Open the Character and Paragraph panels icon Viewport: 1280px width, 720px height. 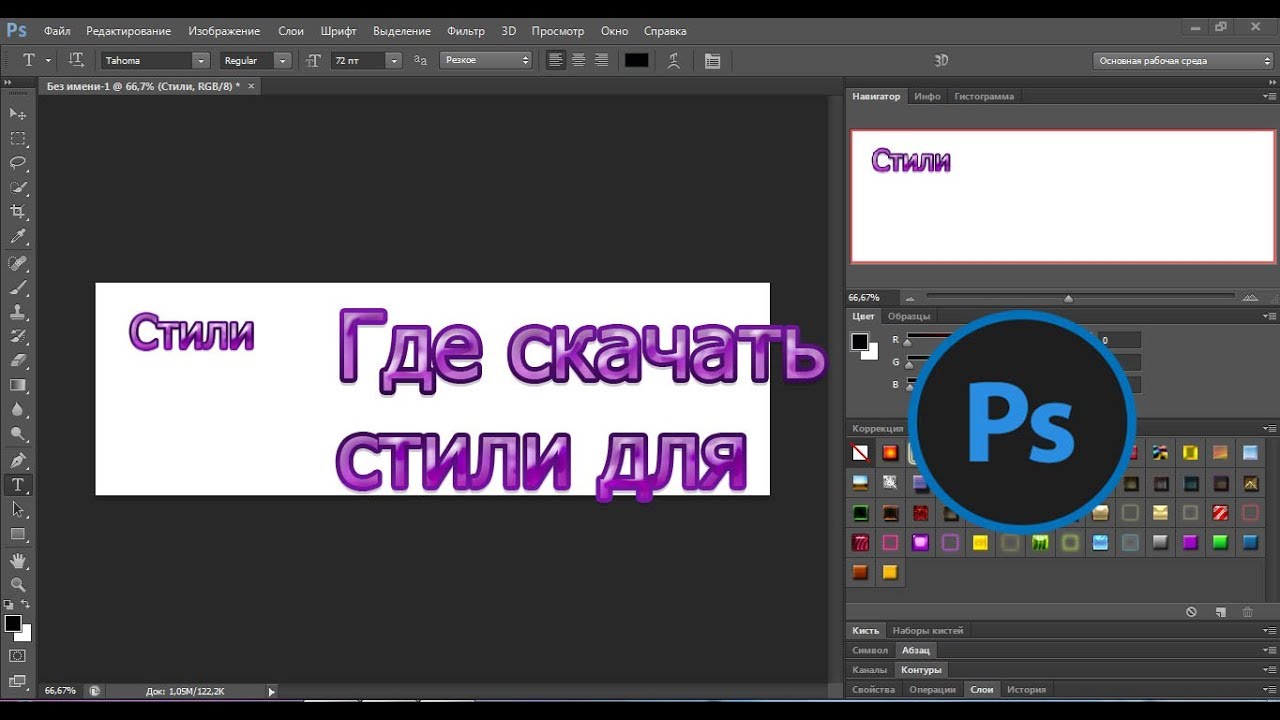[712, 61]
